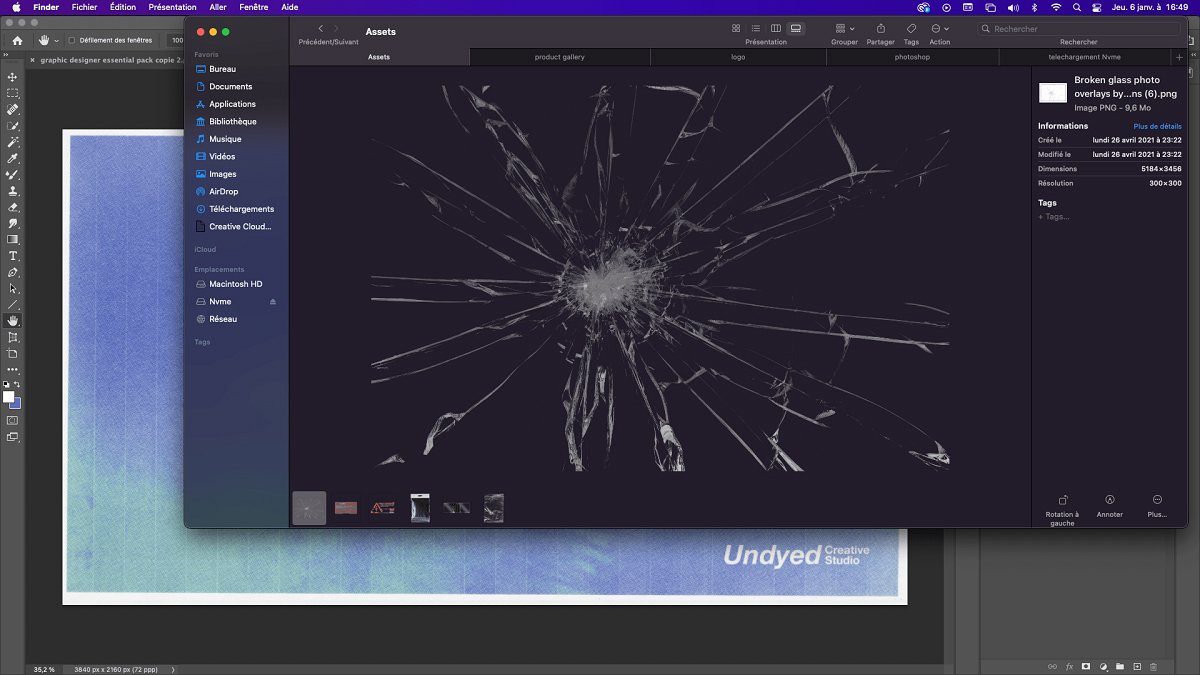
Task: Eject the Nvme drive
Action: point(273,302)
